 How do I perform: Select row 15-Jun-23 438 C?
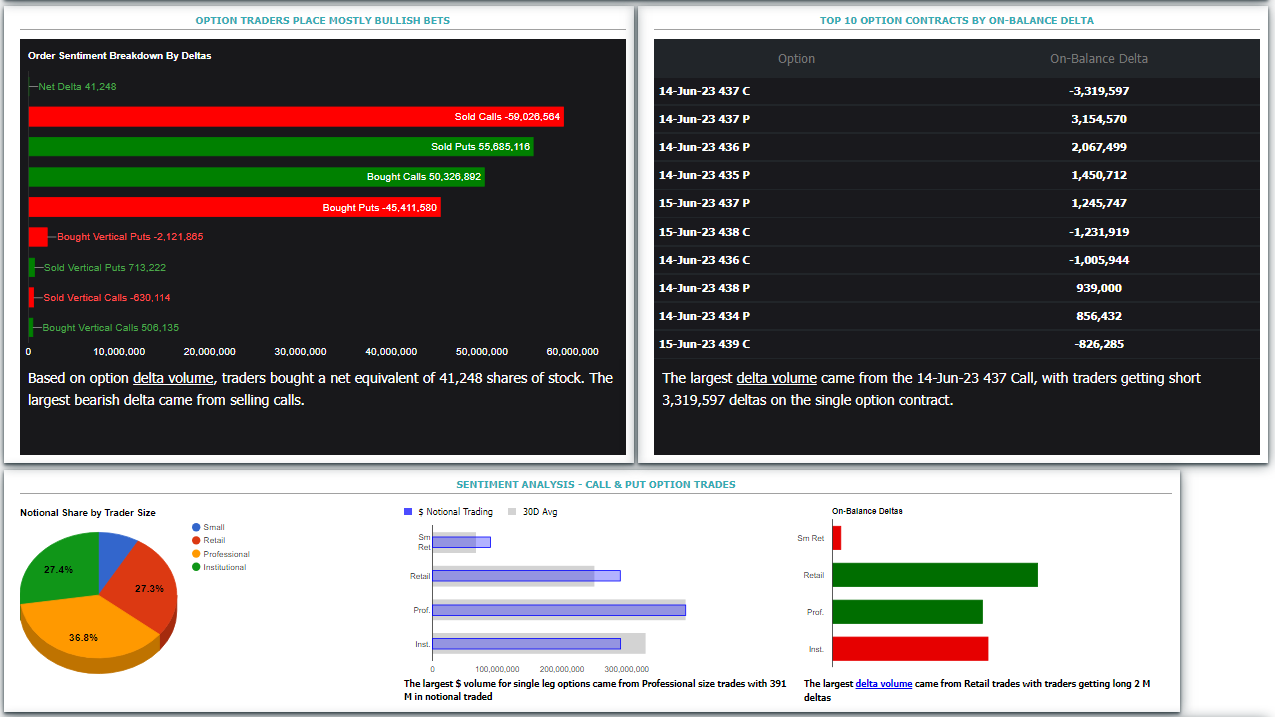(957, 232)
